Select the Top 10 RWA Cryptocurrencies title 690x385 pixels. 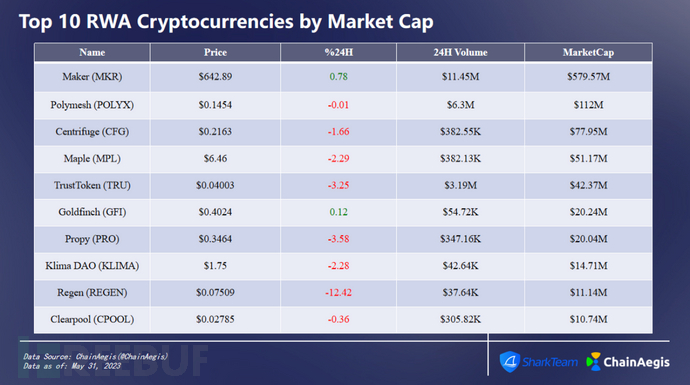226,22
